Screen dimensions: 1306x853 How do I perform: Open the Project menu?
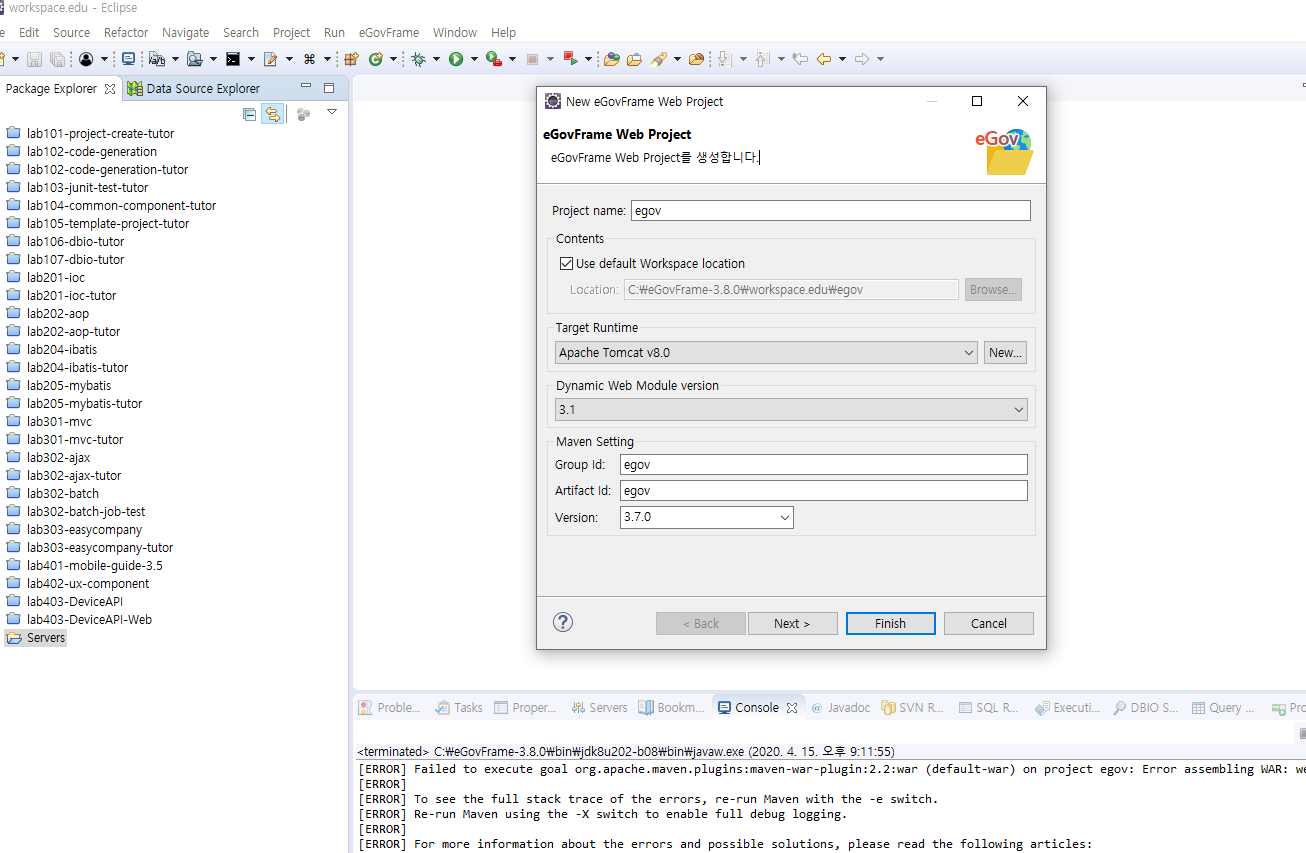click(291, 32)
